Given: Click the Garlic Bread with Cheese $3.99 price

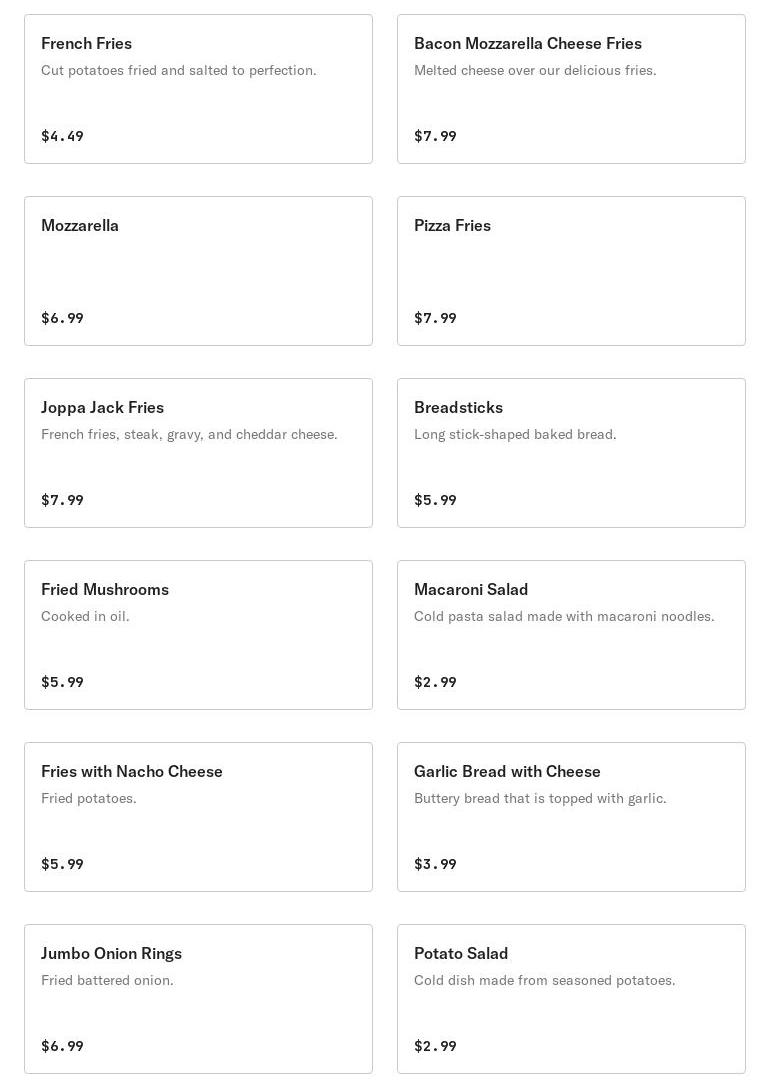Looking at the screenshot, I should click(x=435, y=864).
